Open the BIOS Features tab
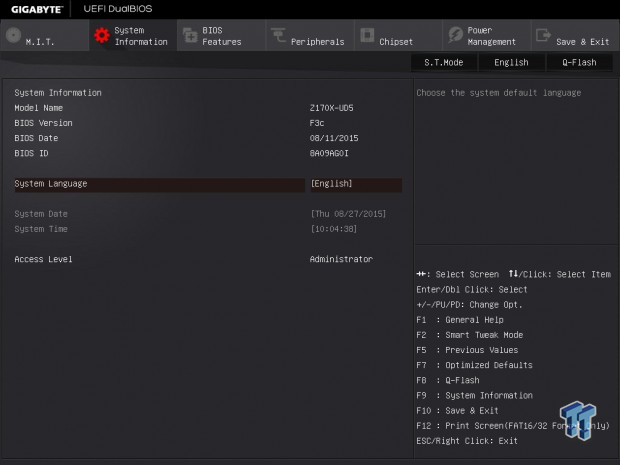 coord(221,36)
